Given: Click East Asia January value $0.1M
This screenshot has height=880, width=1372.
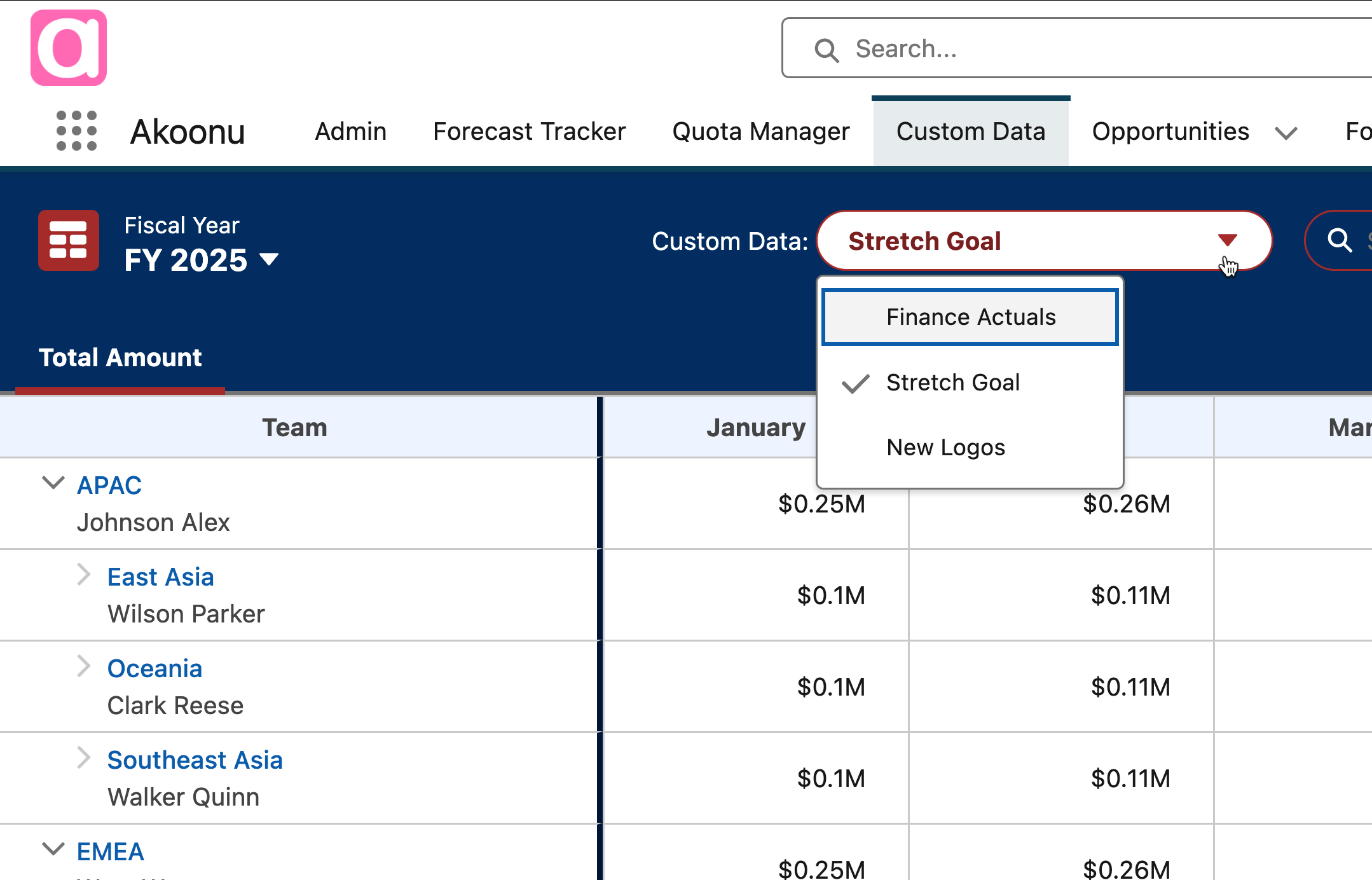Looking at the screenshot, I should pos(831,595).
